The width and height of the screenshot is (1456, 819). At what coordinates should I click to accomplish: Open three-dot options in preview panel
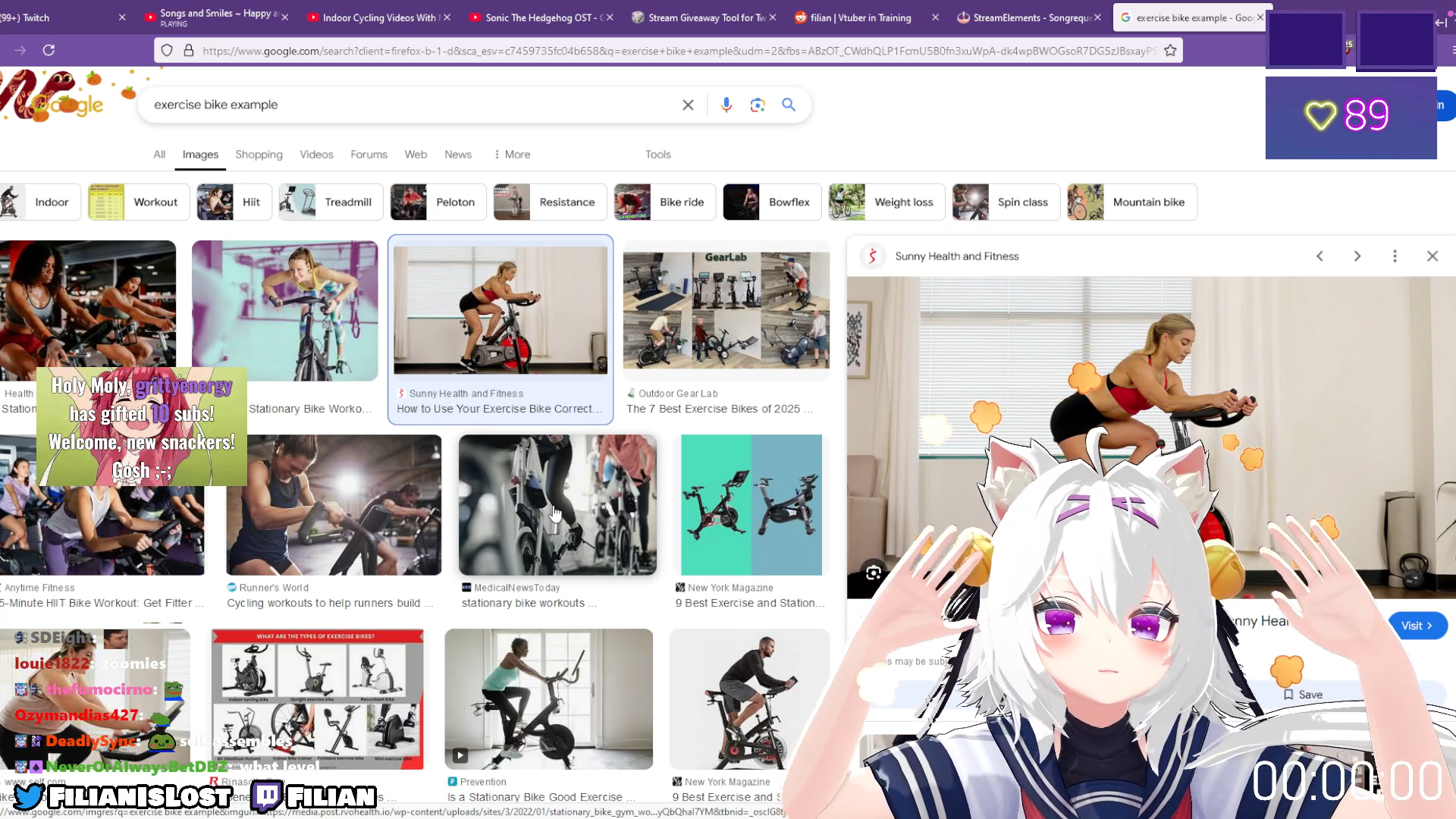click(x=1395, y=256)
